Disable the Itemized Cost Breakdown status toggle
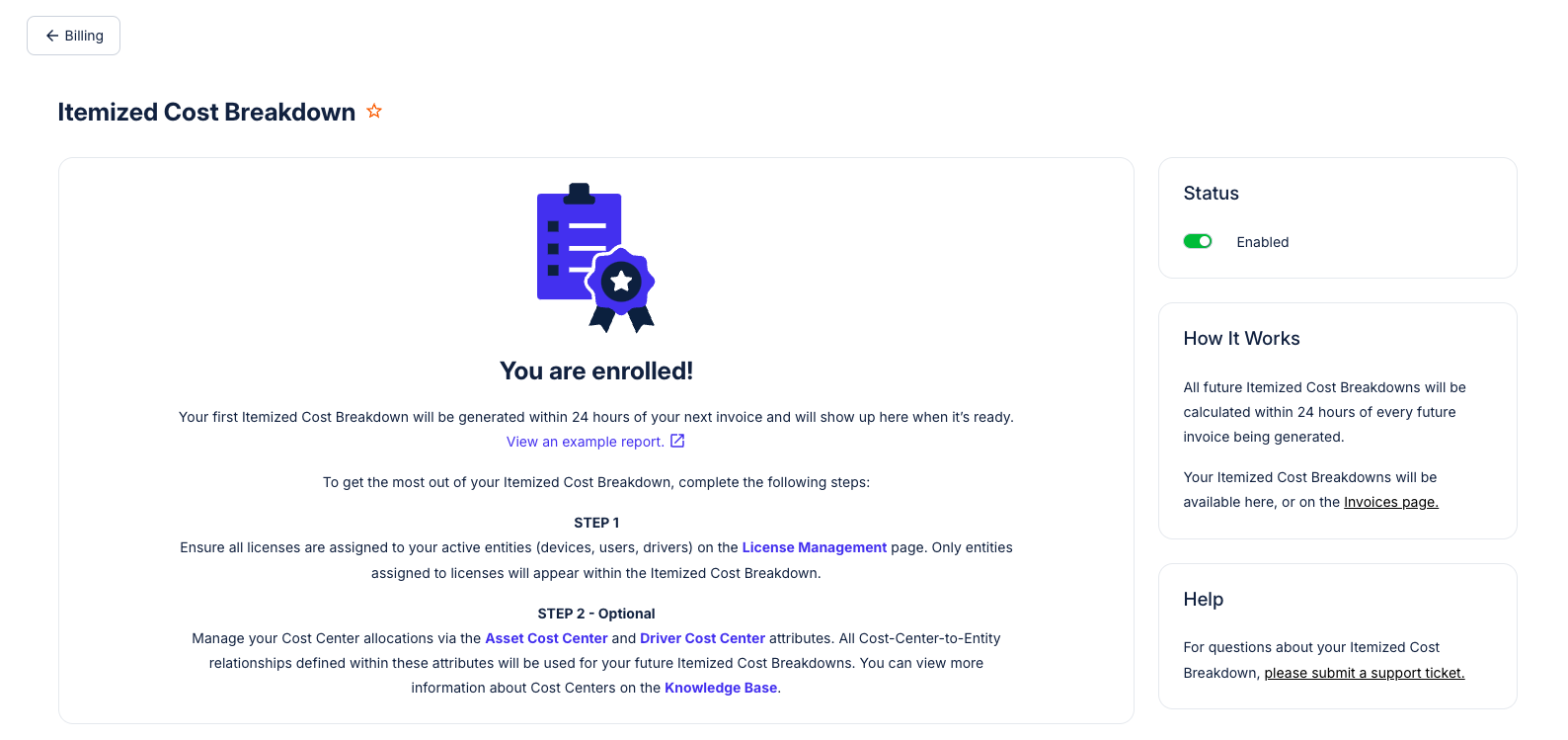 pyautogui.click(x=1198, y=240)
